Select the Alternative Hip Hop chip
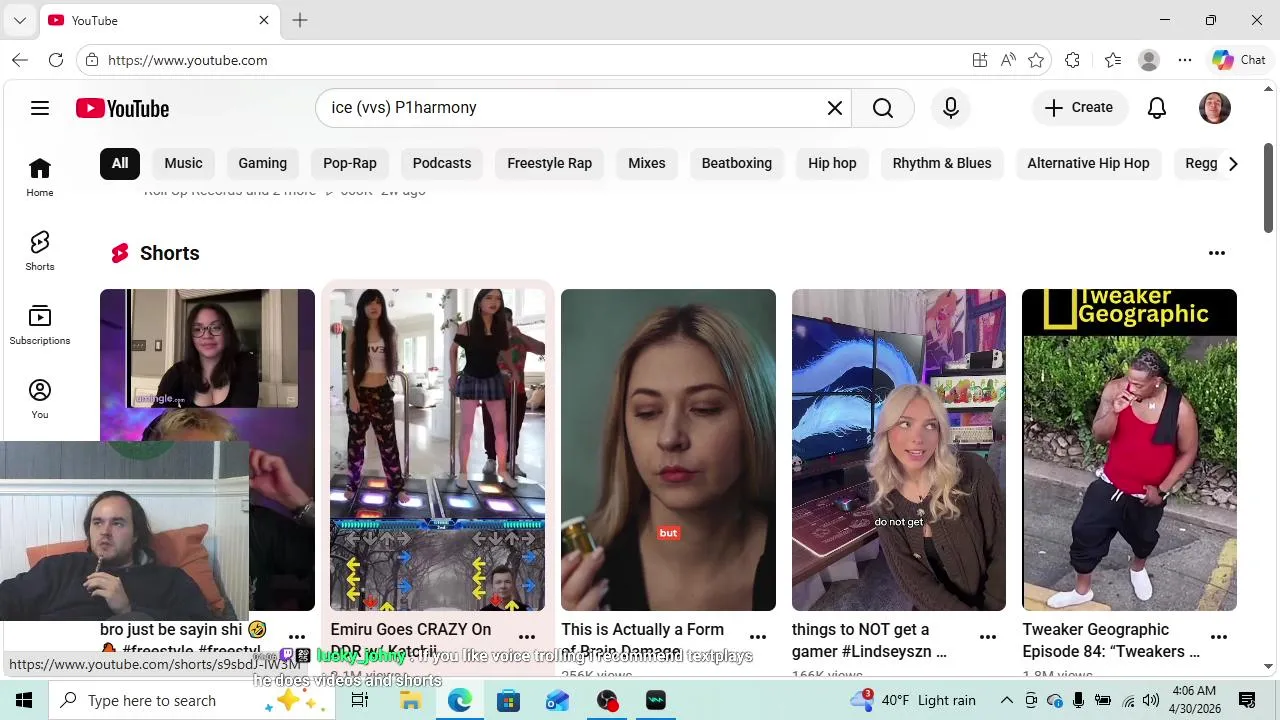This screenshot has height=720, width=1280. pyautogui.click(x=1089, y=163)
